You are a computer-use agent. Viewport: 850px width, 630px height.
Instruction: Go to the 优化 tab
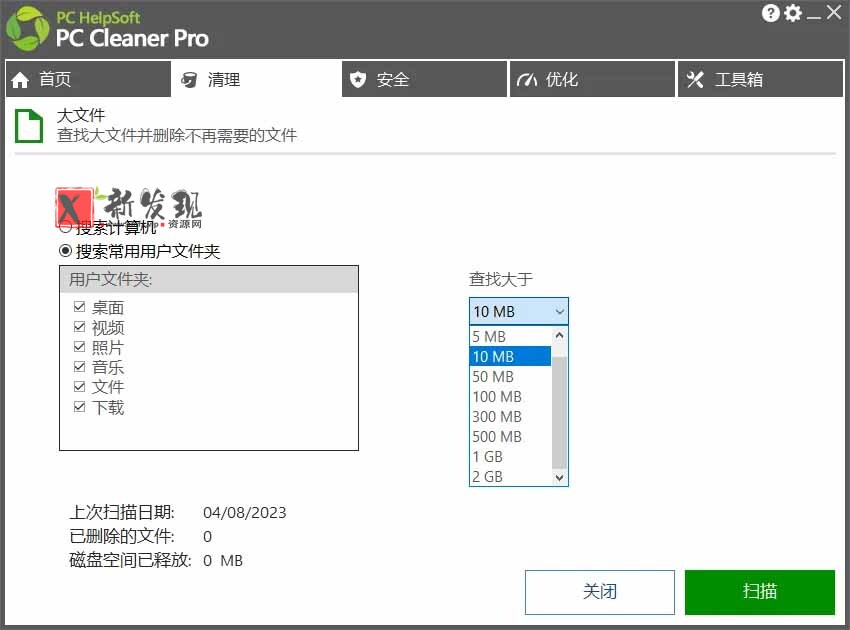(592, 79)
